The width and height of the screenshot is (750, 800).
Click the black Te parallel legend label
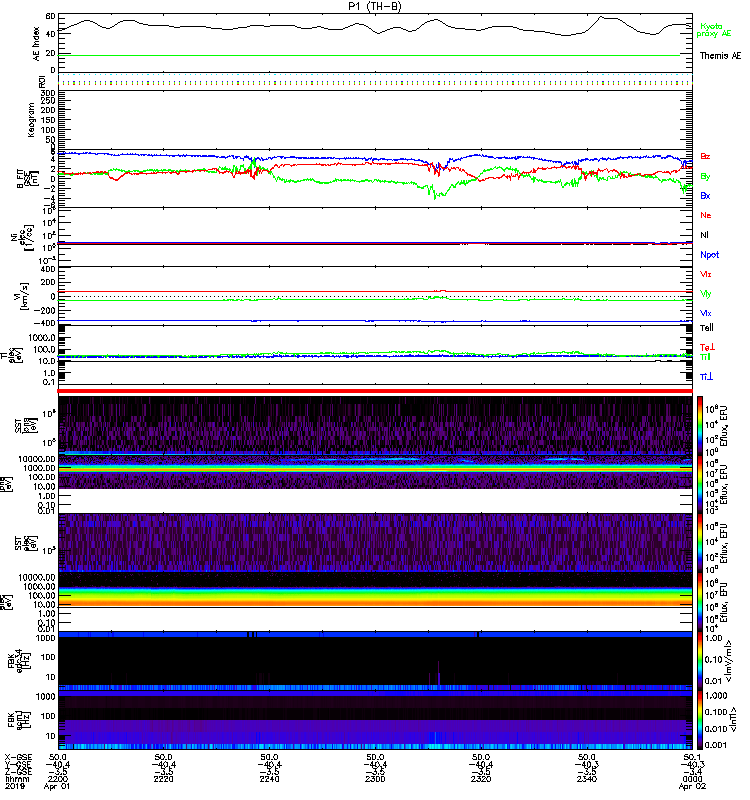706,328
